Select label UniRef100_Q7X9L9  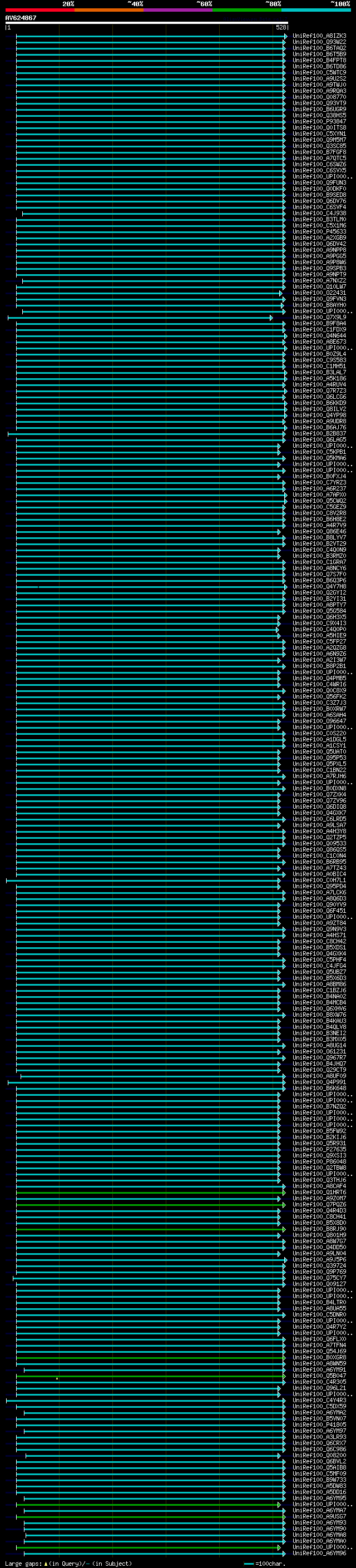(319, 317)
